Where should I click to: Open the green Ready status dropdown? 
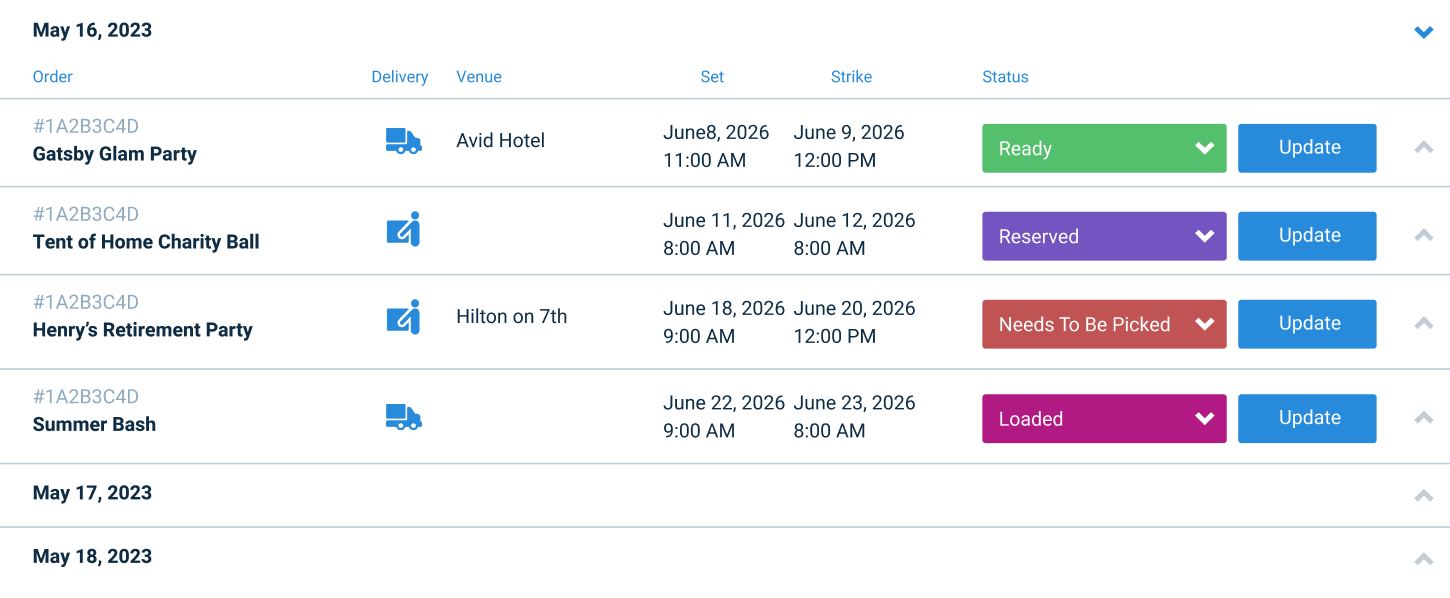click(x=1104, y=148)
